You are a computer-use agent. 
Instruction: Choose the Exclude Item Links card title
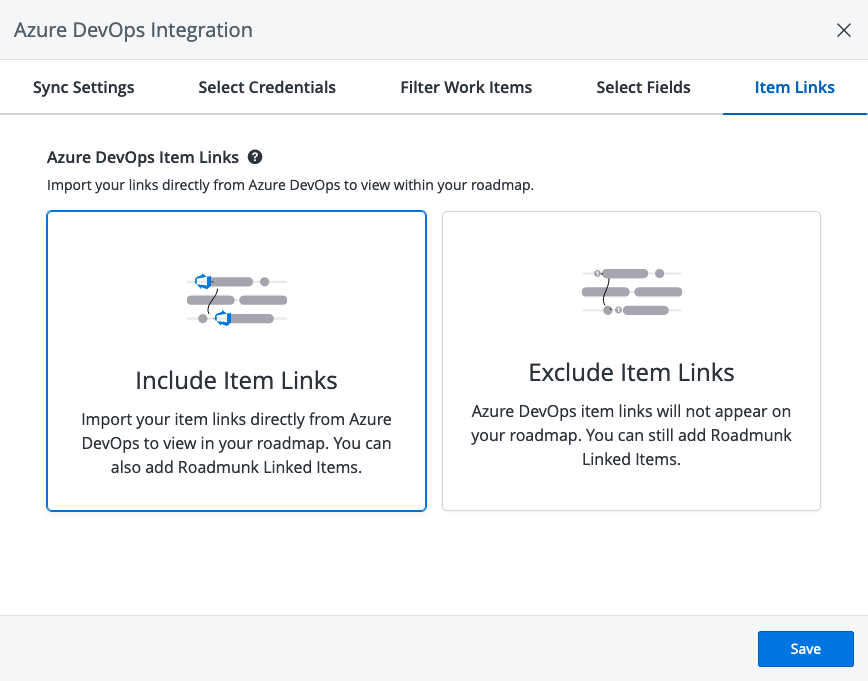coord(631,373)
